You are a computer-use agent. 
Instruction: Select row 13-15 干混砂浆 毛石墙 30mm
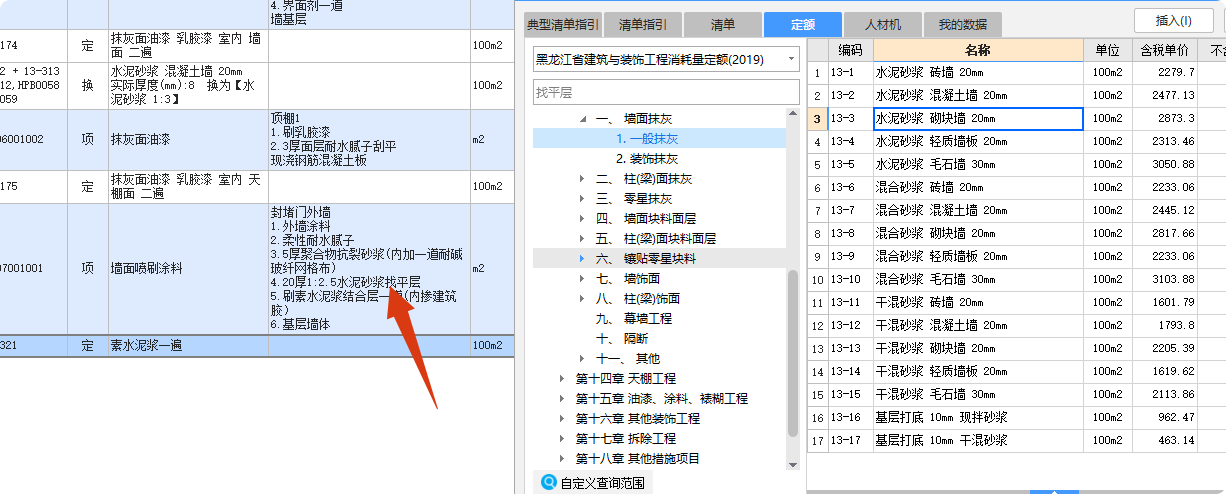tap(1015, 394)
